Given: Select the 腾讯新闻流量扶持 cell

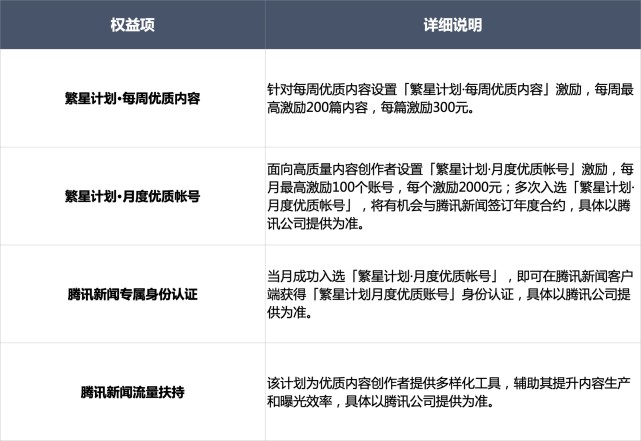Looking at the screenshot, I should pyautogui.click(x=132, y=392).
